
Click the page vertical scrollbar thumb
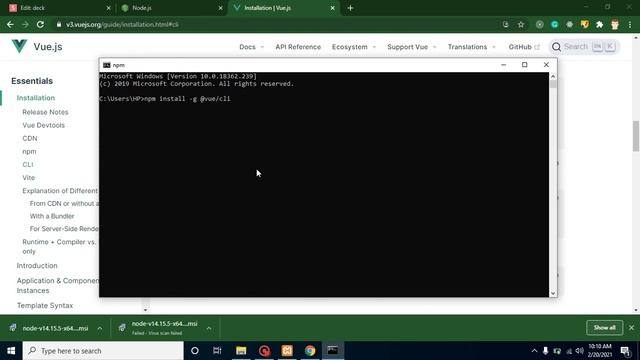[x=636, y=136]
